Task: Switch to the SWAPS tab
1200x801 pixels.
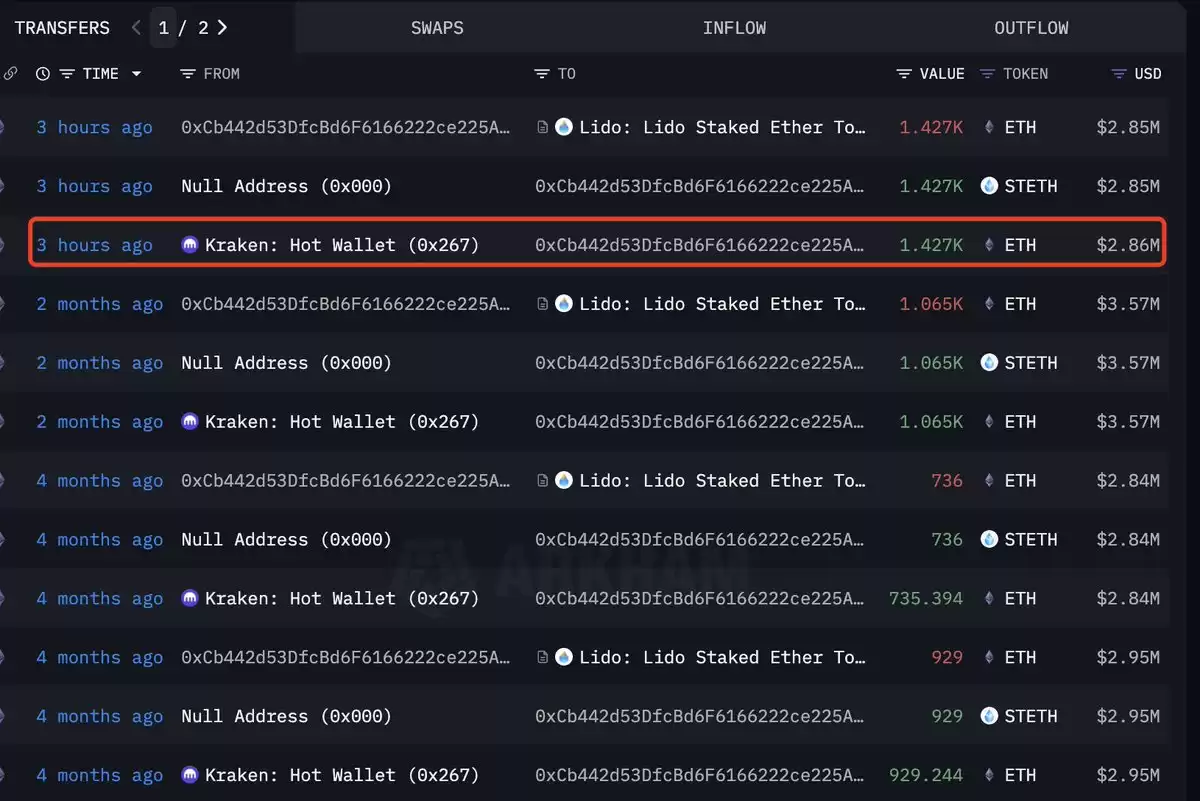Action: [x=437, y=28]
